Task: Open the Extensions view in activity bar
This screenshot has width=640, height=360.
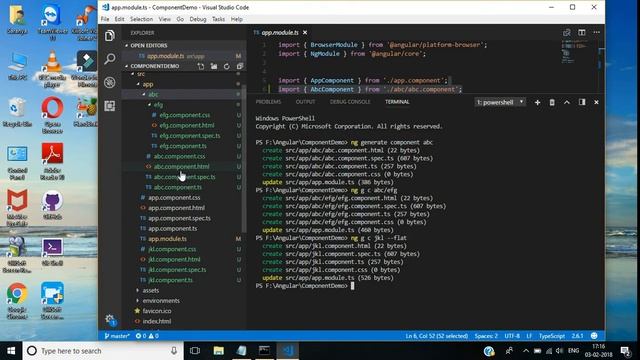Action: (109, 106)
